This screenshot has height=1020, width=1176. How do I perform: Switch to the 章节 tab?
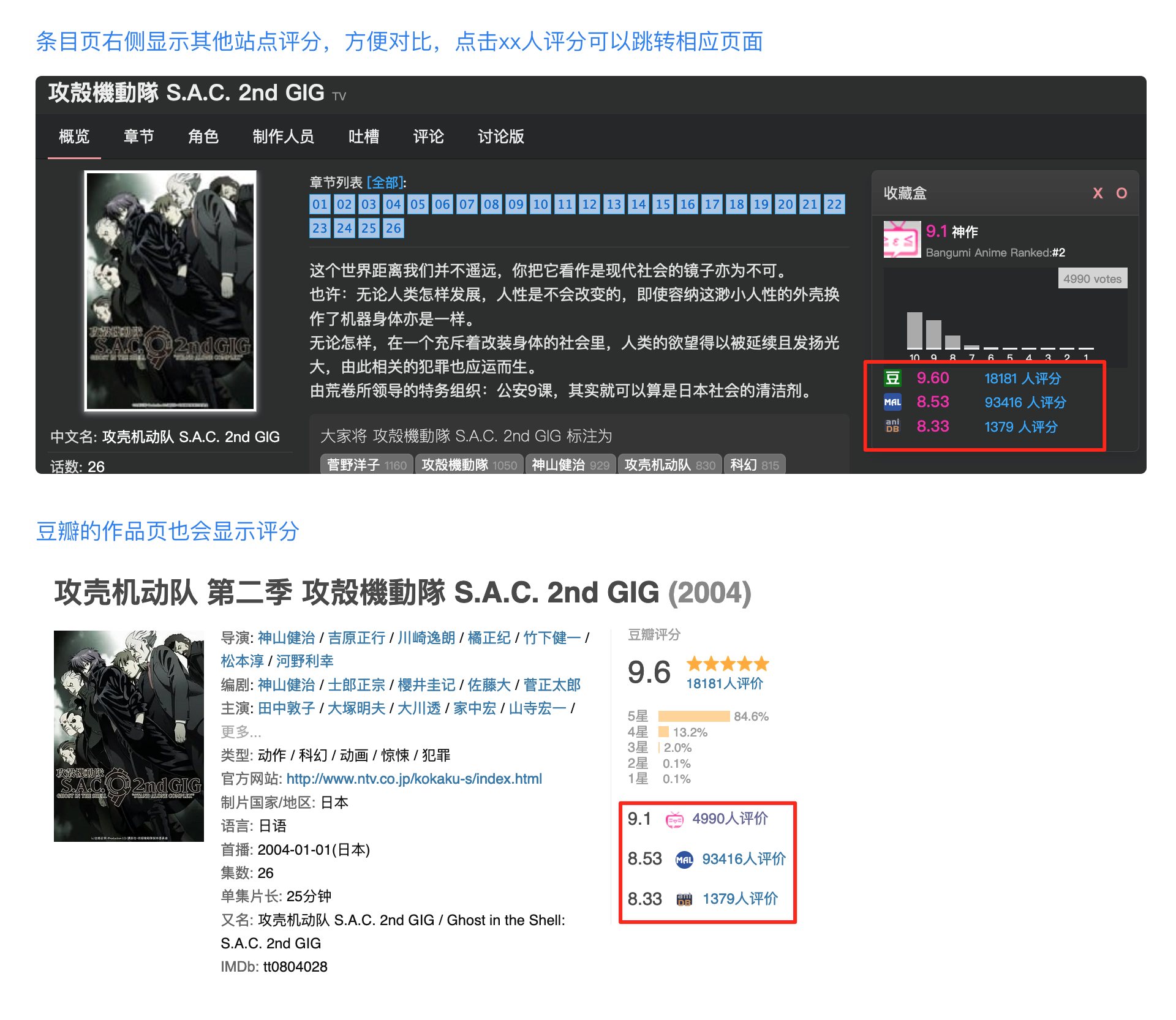[138, 137]
